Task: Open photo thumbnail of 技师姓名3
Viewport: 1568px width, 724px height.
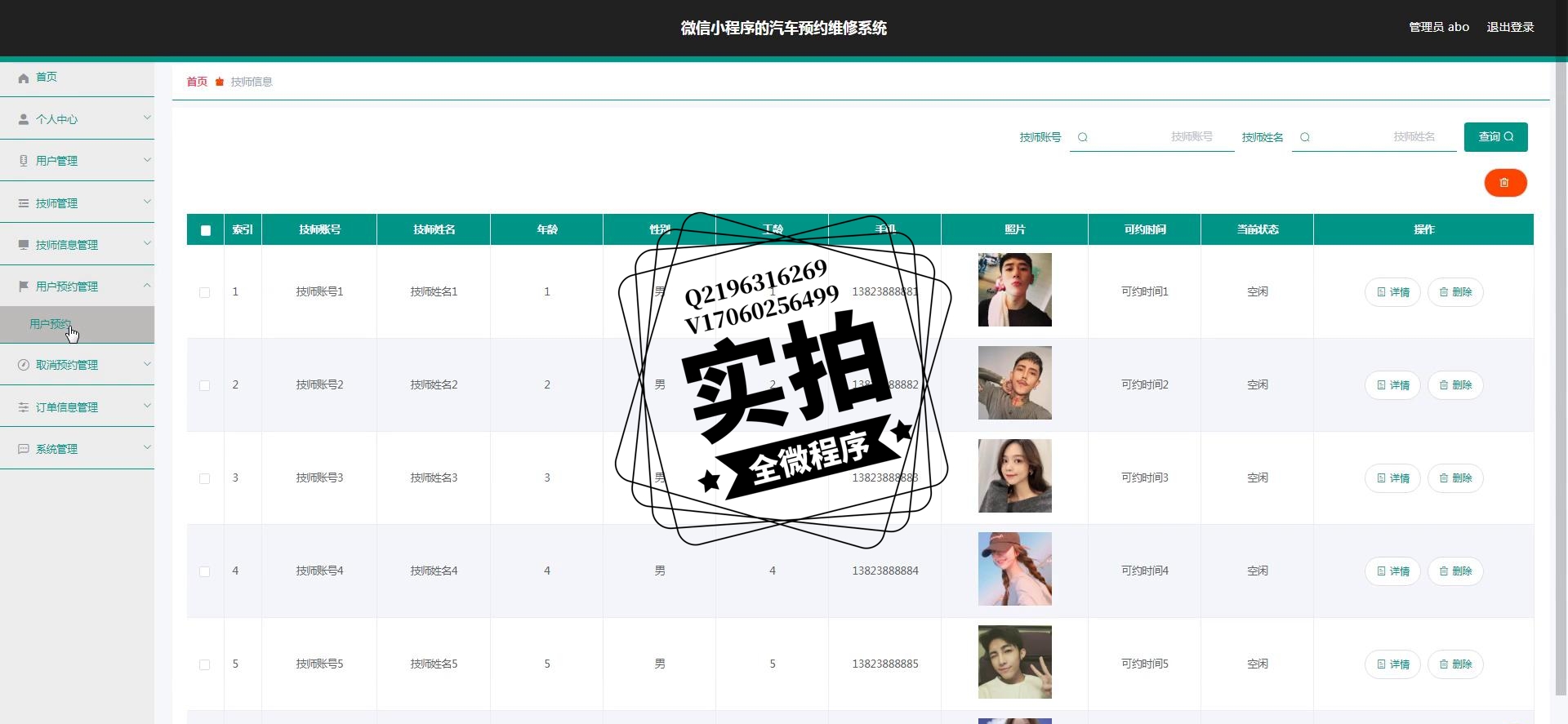Action: click(x=1015, y=476)
